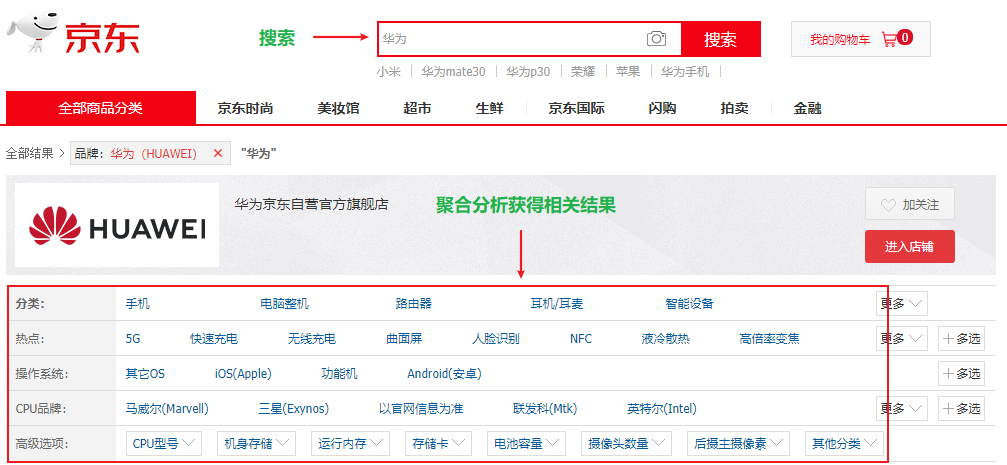
Task: Open the HUAWEI brand logo banner
Action: 117,225
